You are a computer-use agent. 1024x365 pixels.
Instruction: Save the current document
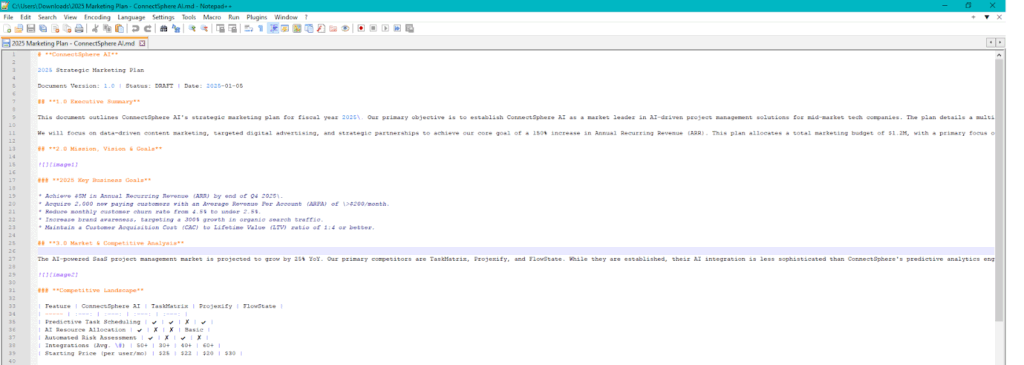(31, 29)
